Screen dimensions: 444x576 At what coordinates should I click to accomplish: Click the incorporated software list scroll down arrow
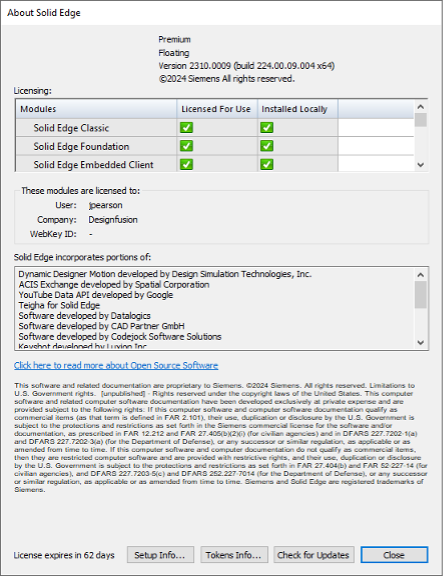click(421, 342)
